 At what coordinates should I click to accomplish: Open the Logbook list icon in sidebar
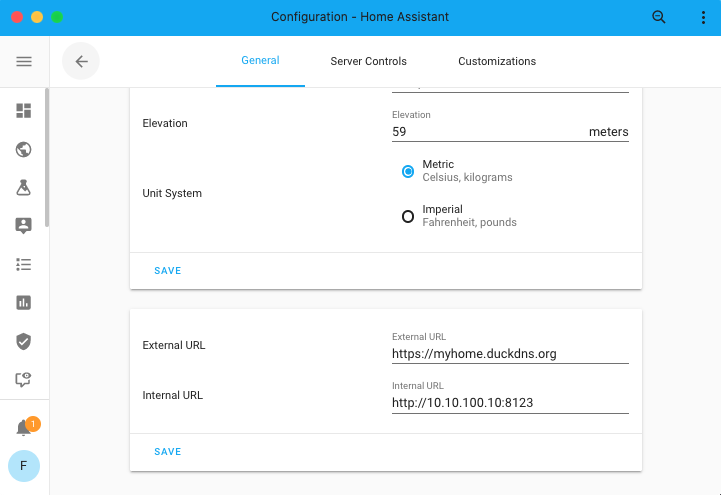pos(23,264)
